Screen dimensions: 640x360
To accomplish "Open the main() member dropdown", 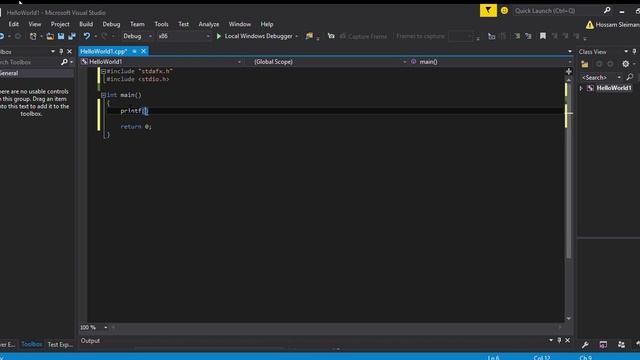I will (x=491, y=62).
